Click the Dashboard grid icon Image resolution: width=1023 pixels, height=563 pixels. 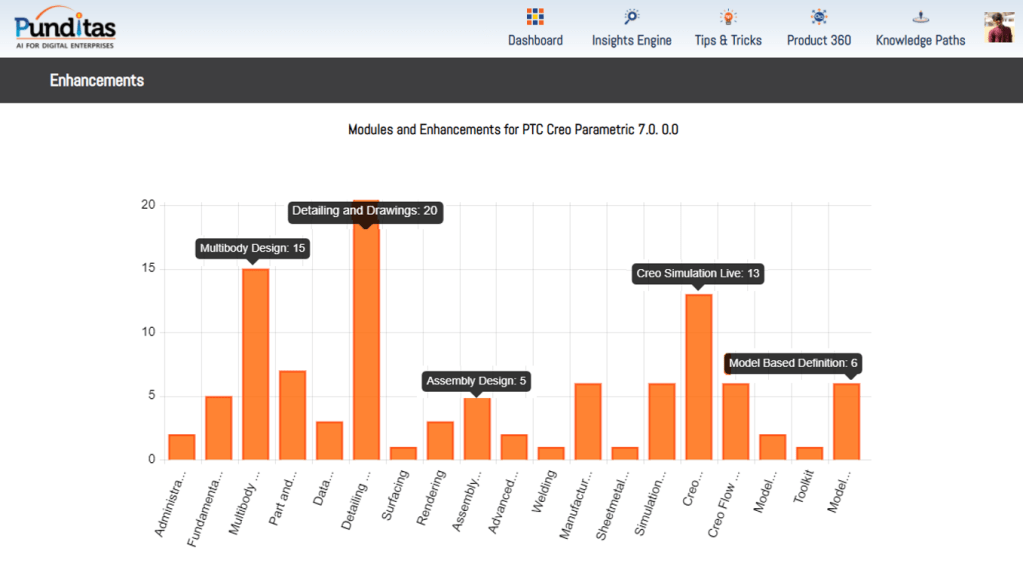[535, 17]
